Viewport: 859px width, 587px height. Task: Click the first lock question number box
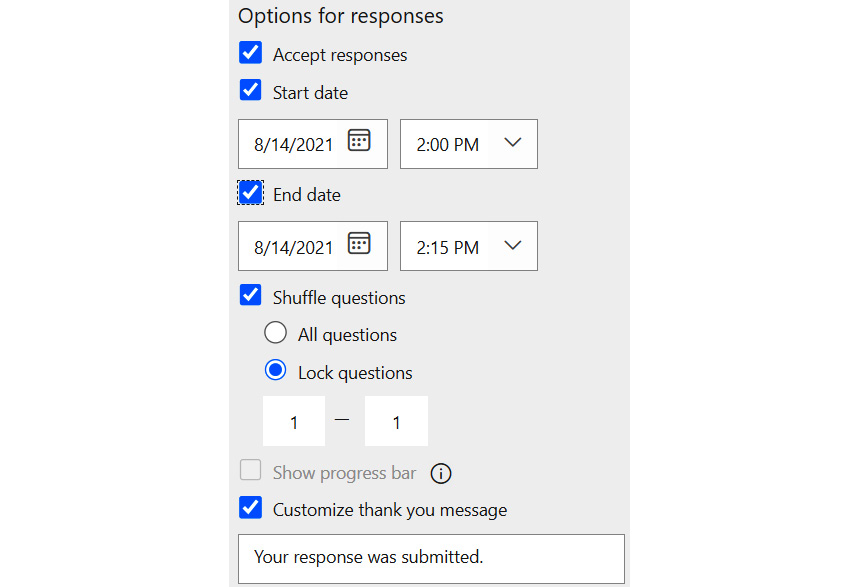click(x=294, y=421)
